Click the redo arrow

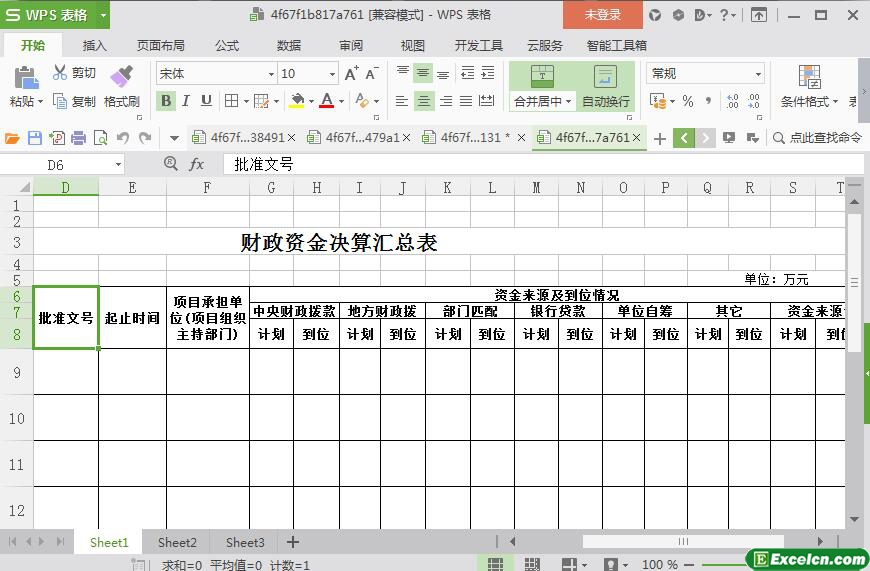145,138
